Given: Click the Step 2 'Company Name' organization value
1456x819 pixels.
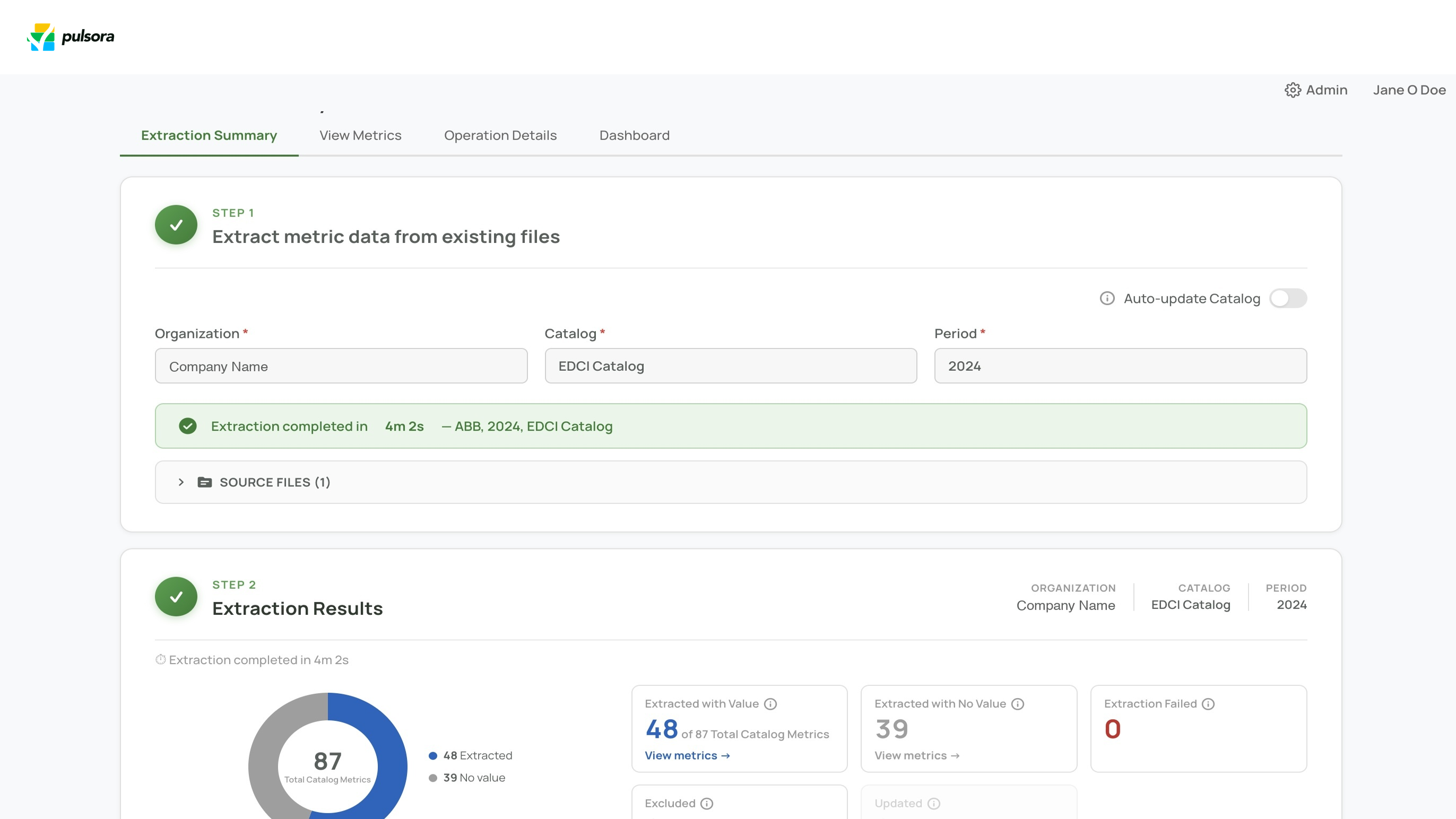Looking at the screenshot, I should point(1065,605).
